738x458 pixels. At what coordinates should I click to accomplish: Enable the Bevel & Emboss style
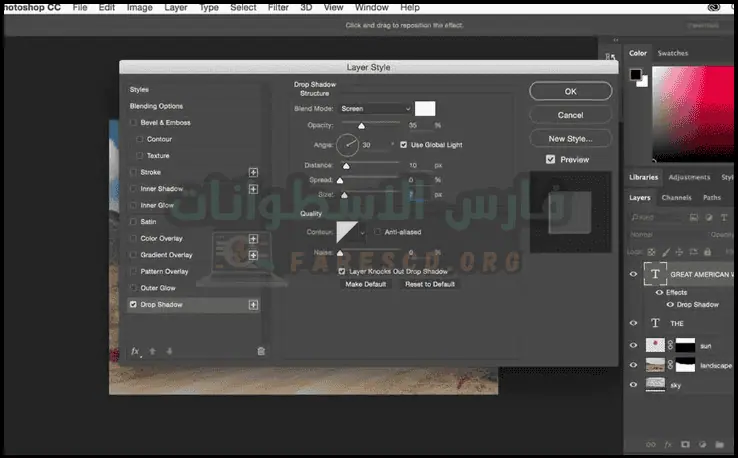pyautogui.click(x=134, y=123)
